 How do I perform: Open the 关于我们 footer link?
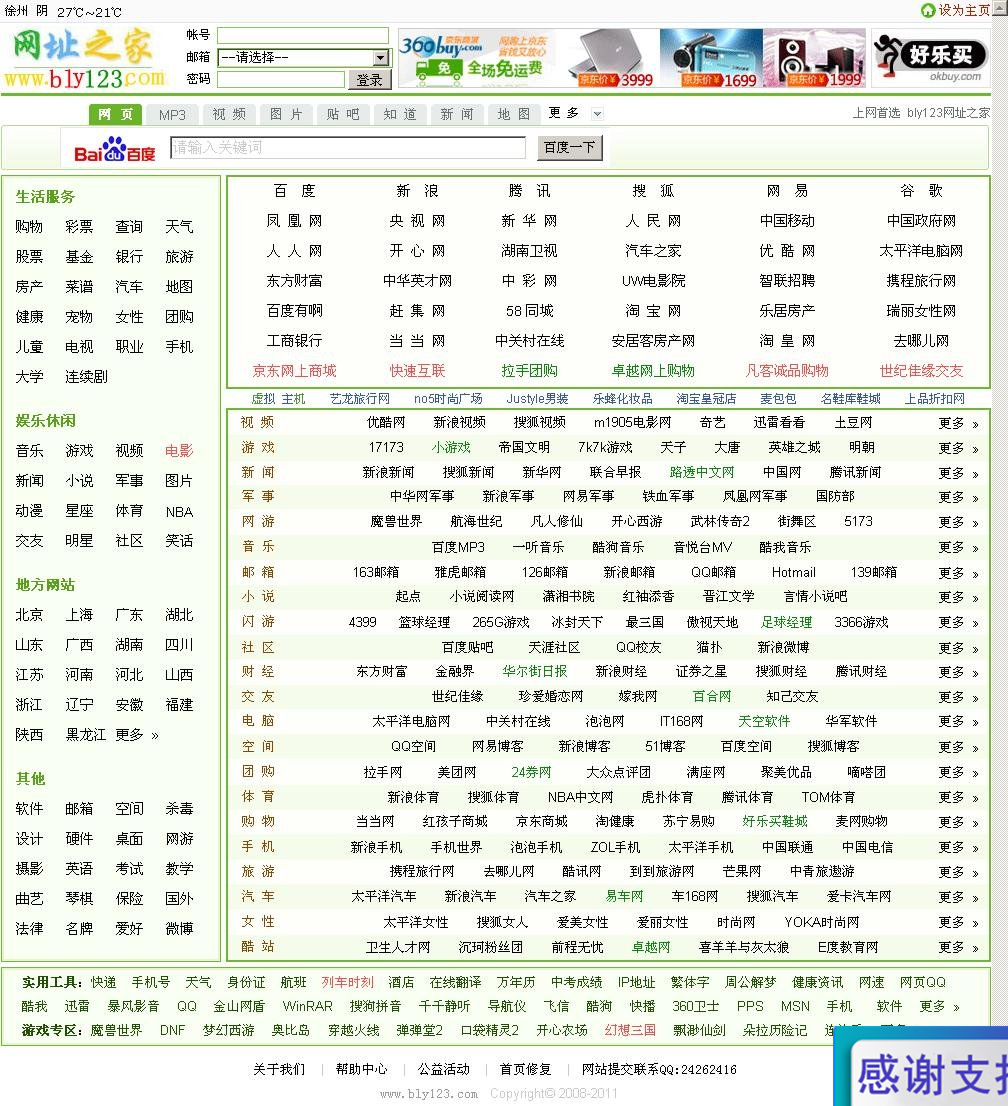[279, 1069]
